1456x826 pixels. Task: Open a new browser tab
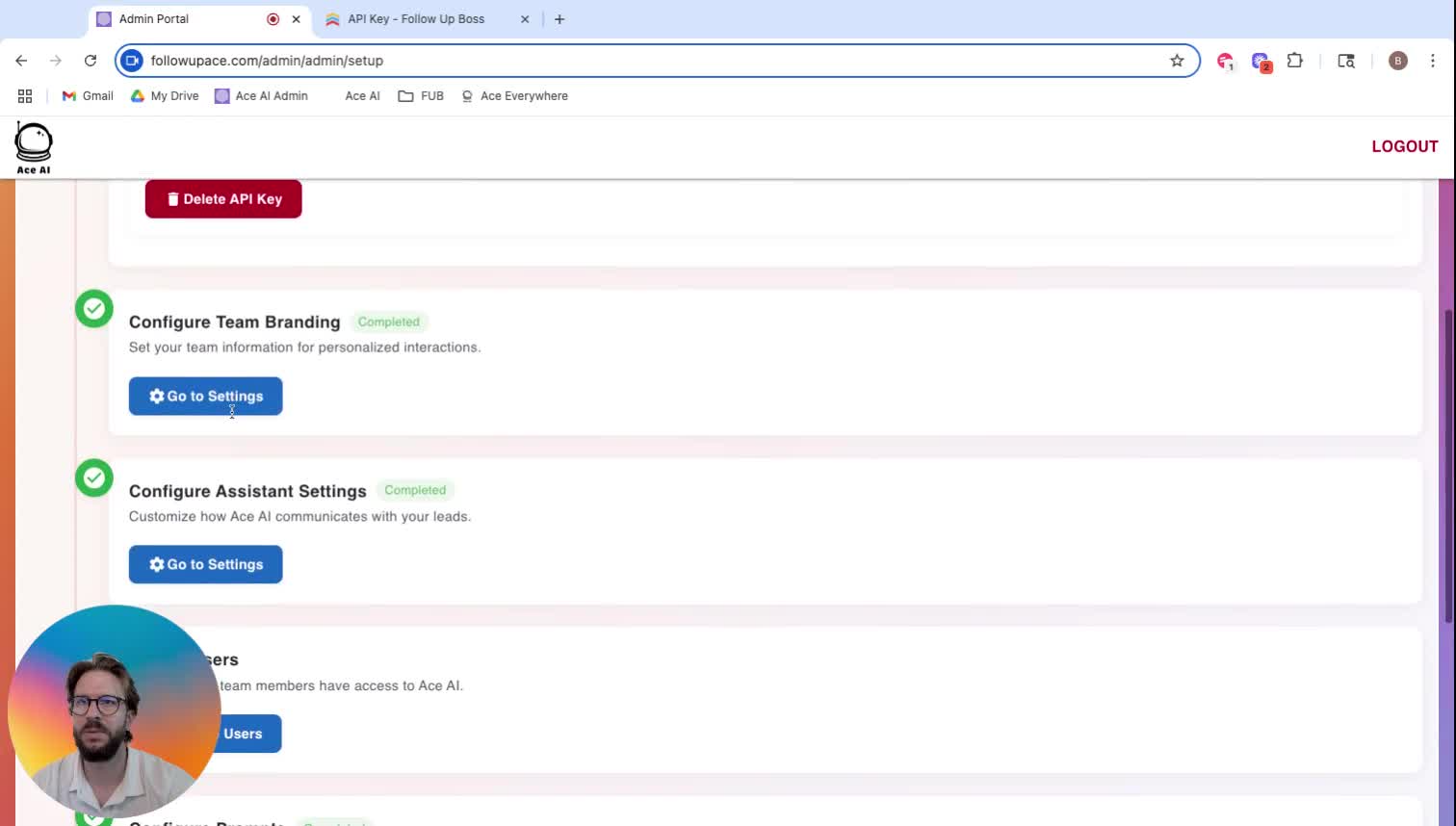pos(559,19)
